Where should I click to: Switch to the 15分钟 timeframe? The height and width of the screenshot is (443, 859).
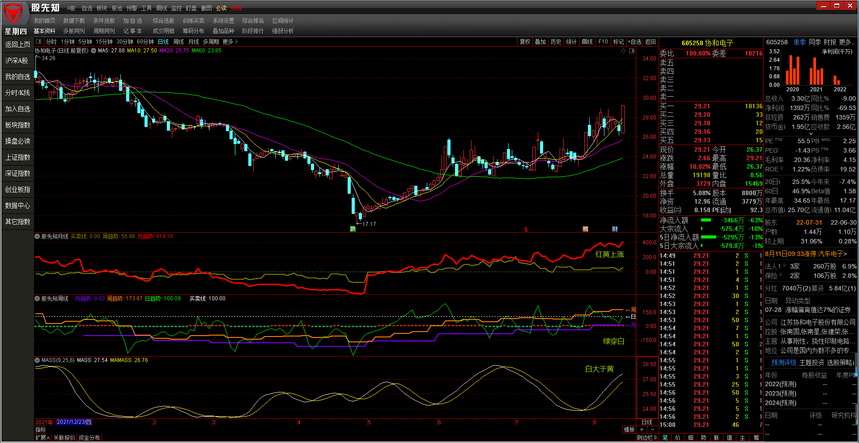(103, 42)
